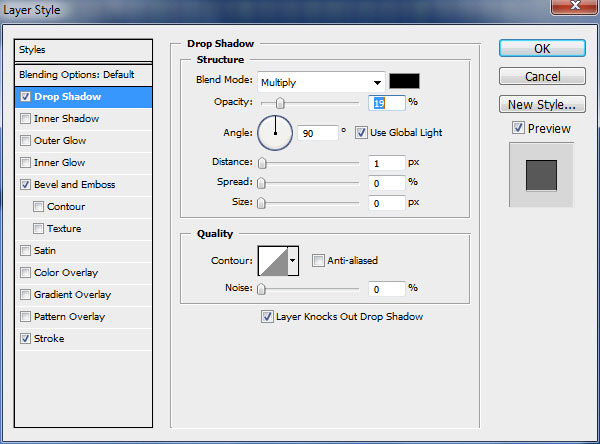
Task: Open the Outer Glow settings label
Action: coord(60,140)
